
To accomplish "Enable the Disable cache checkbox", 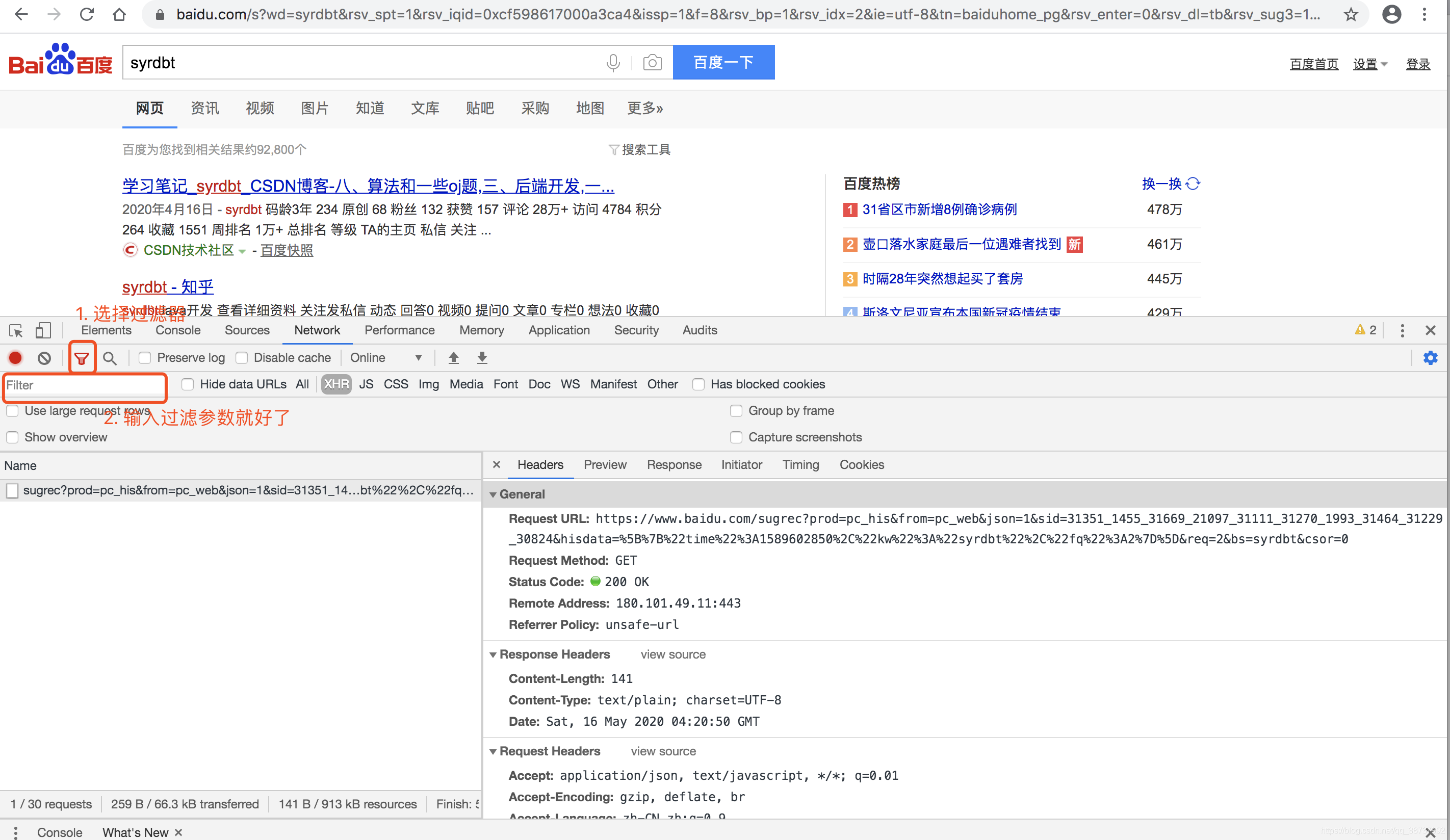I will (242, 358).
